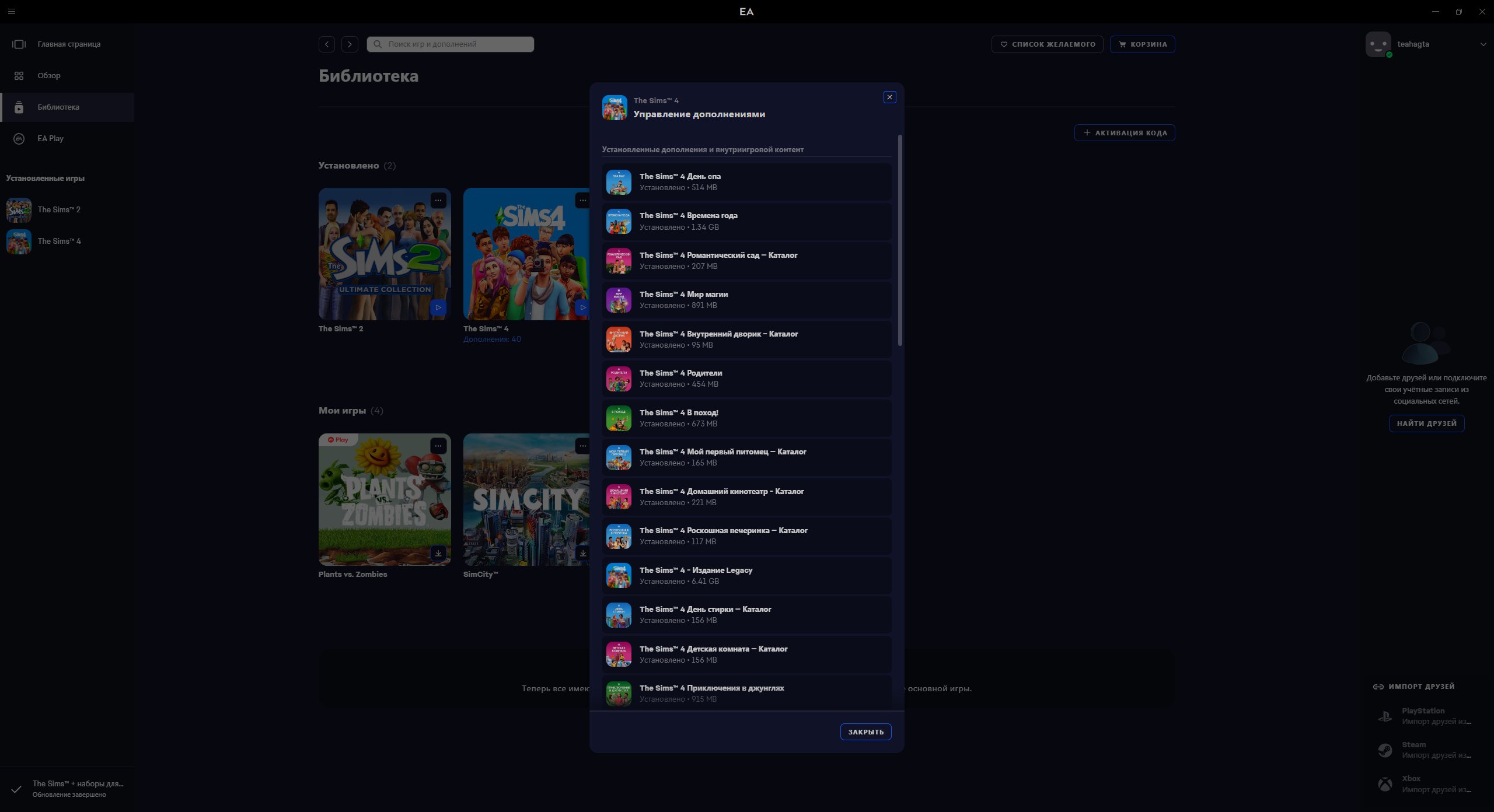Viewport: 1494px width, 812px height.
Task: Import friends from Xbox
Action: pyautogui.click(x=1424, y=784)
